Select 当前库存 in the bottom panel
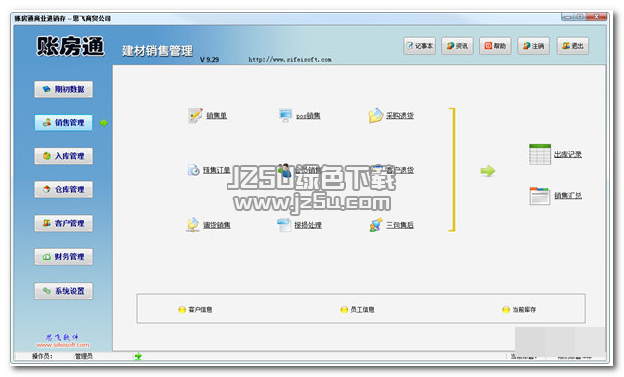 (519, 309)
